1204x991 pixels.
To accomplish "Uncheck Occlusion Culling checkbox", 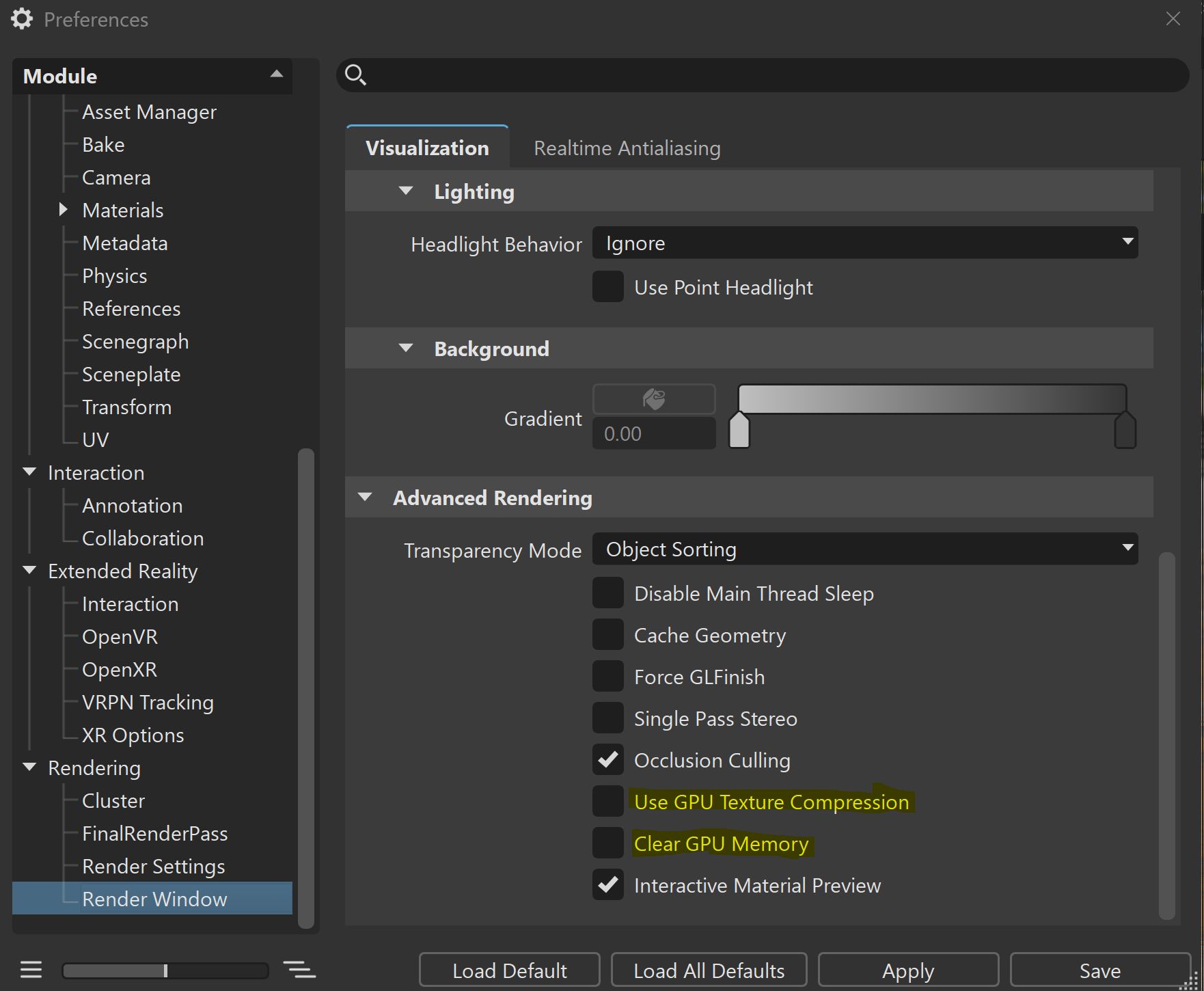I will tap(608, 759).
